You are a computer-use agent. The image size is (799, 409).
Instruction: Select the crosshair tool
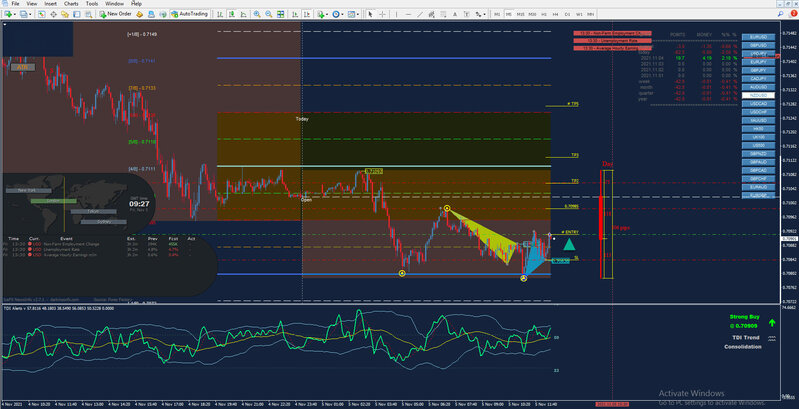pos(382,14)
